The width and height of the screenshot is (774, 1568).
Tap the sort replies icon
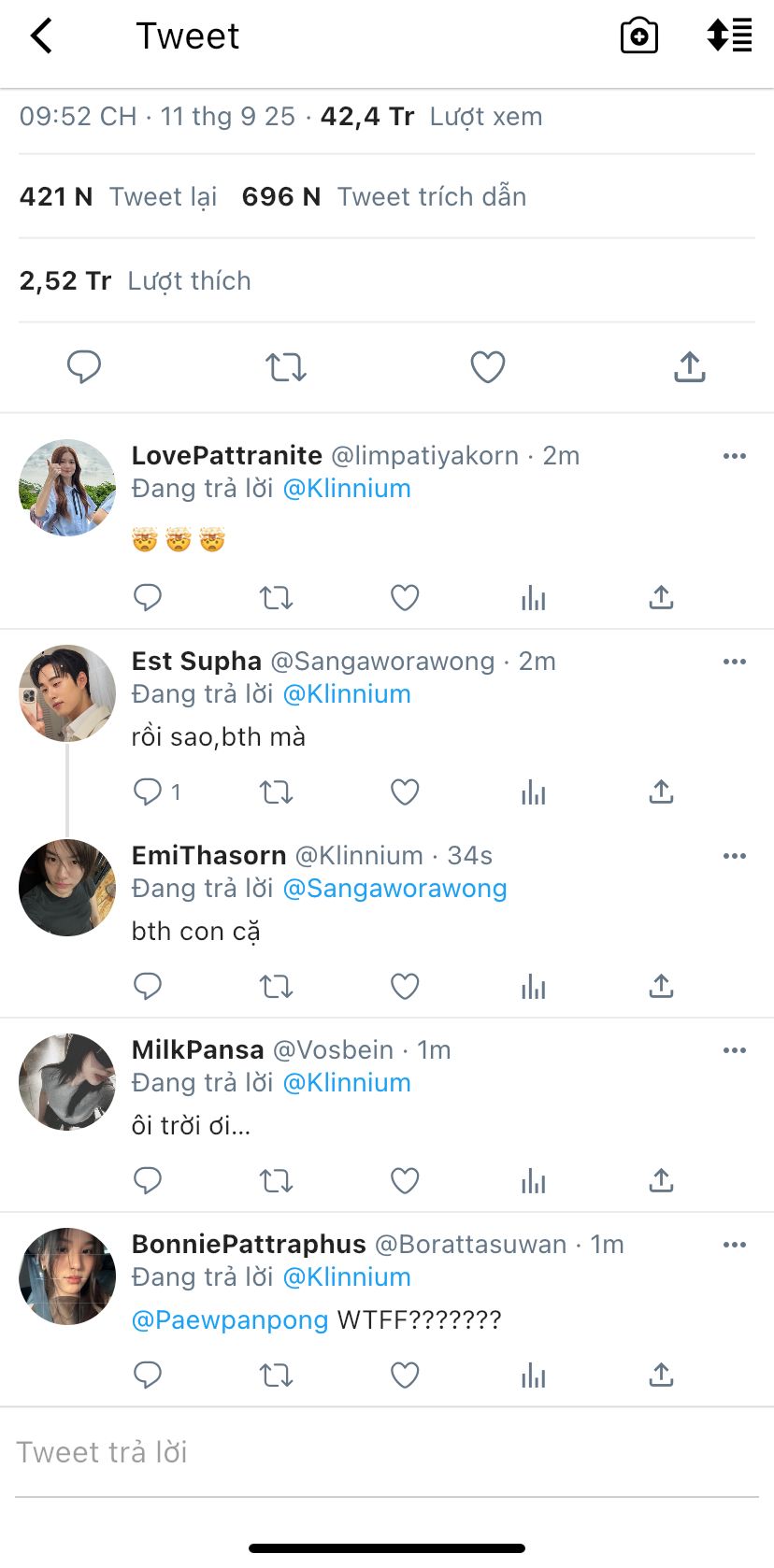[729, 36]
